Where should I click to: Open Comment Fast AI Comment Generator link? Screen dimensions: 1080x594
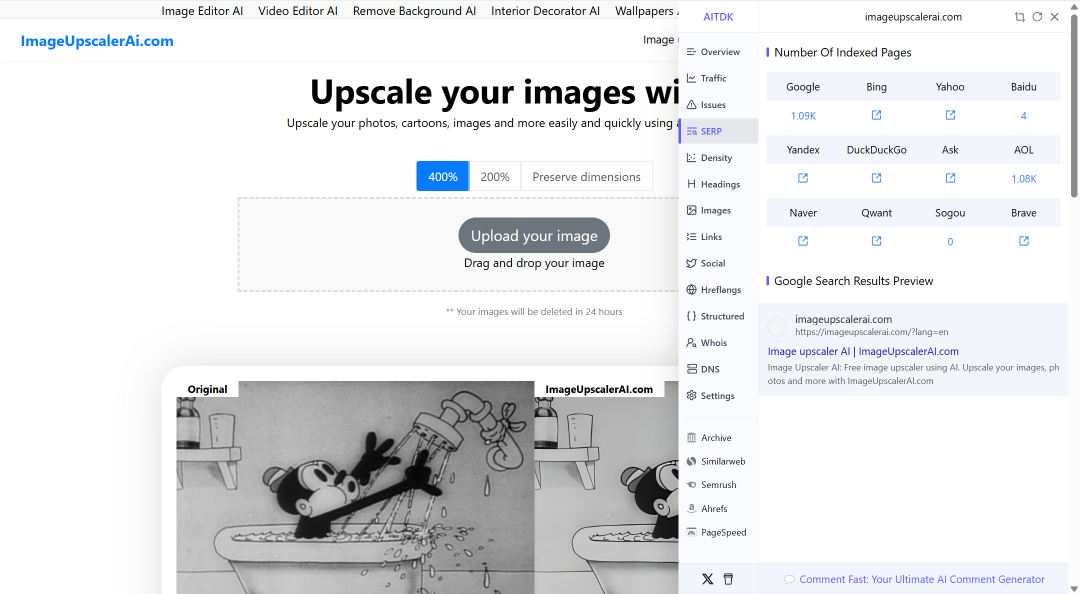click(x=922, y=579)
